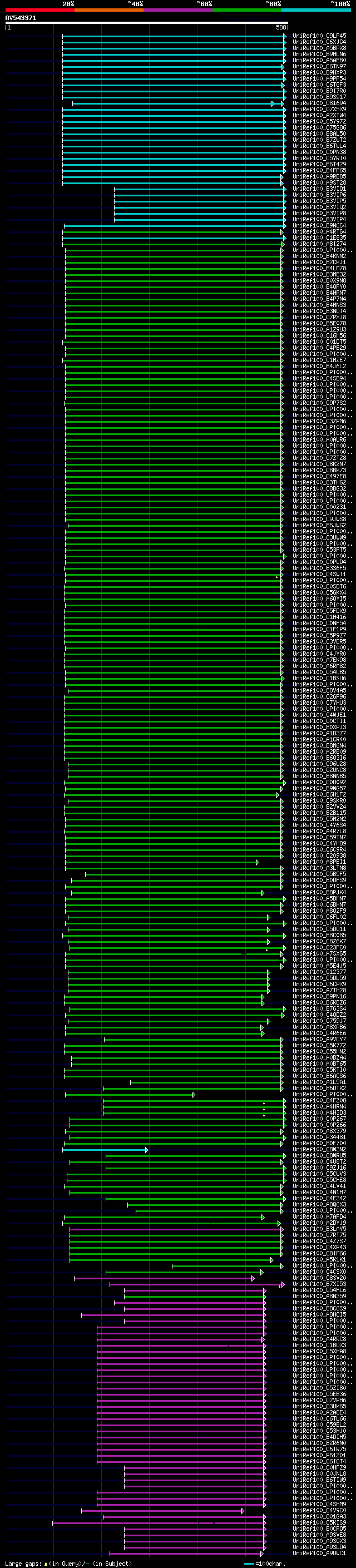Click the query name AV543371
The image size is (356, 1568).
(21, 18)
